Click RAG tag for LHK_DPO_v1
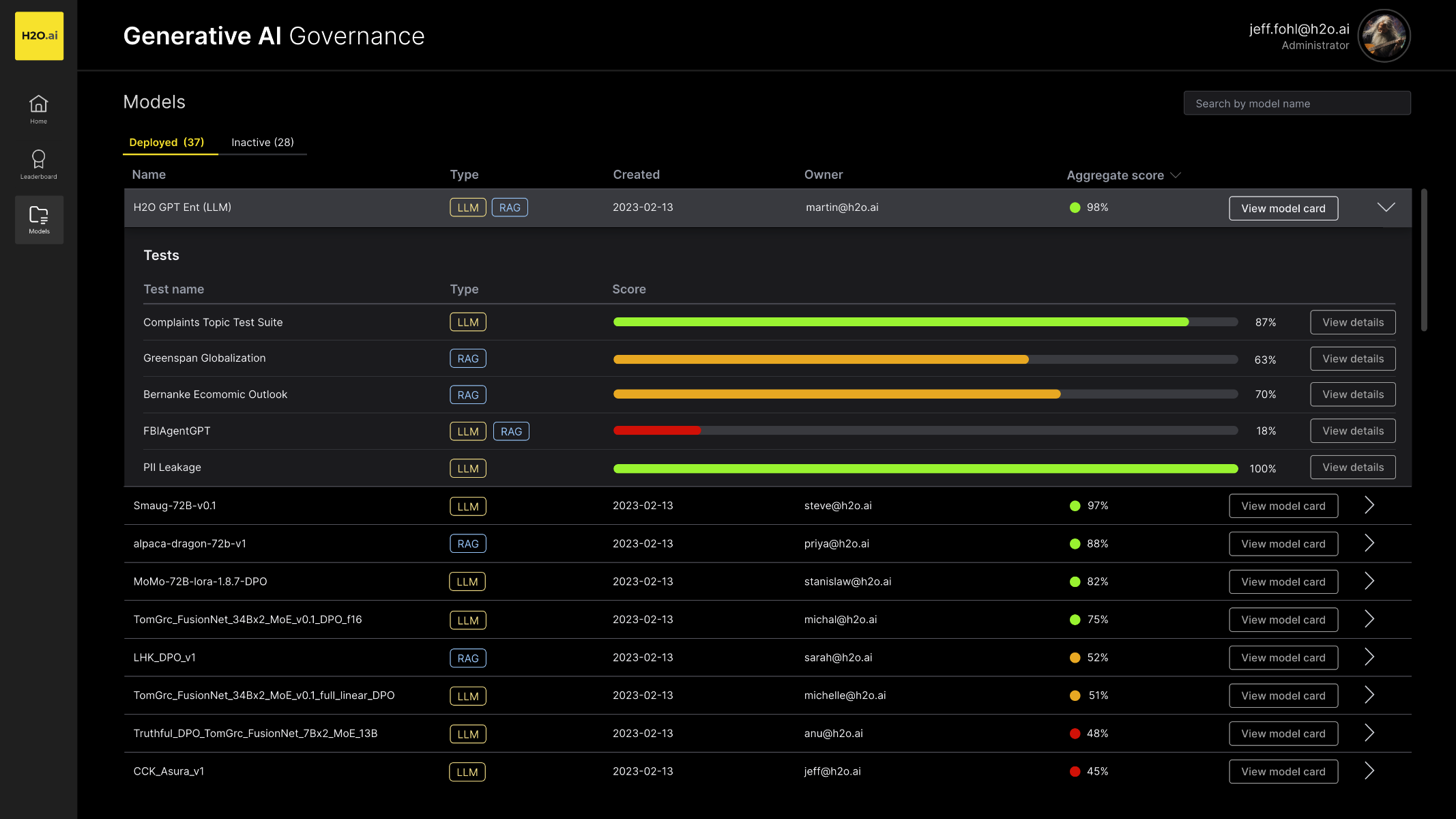The width and height of the screenshot is (1456, 819). tap(468, 658)
